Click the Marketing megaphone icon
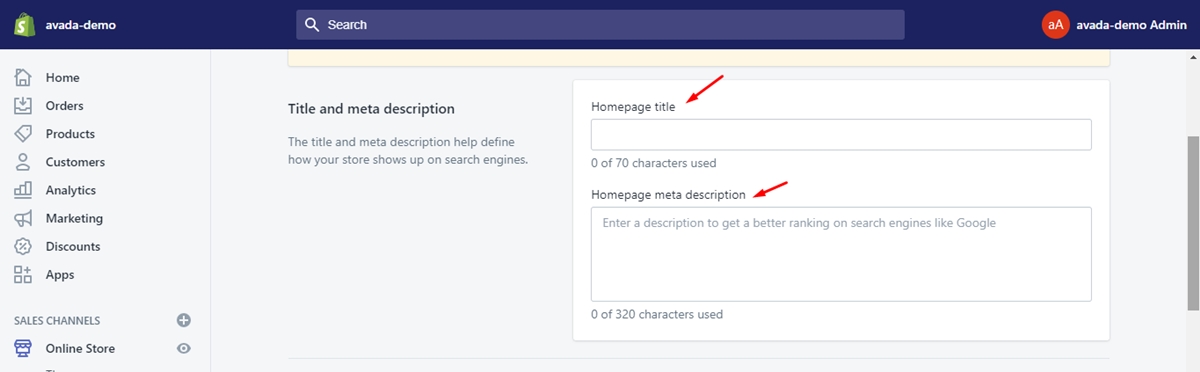The width and height of the screenshot is (1200, 372). [23, 217]
